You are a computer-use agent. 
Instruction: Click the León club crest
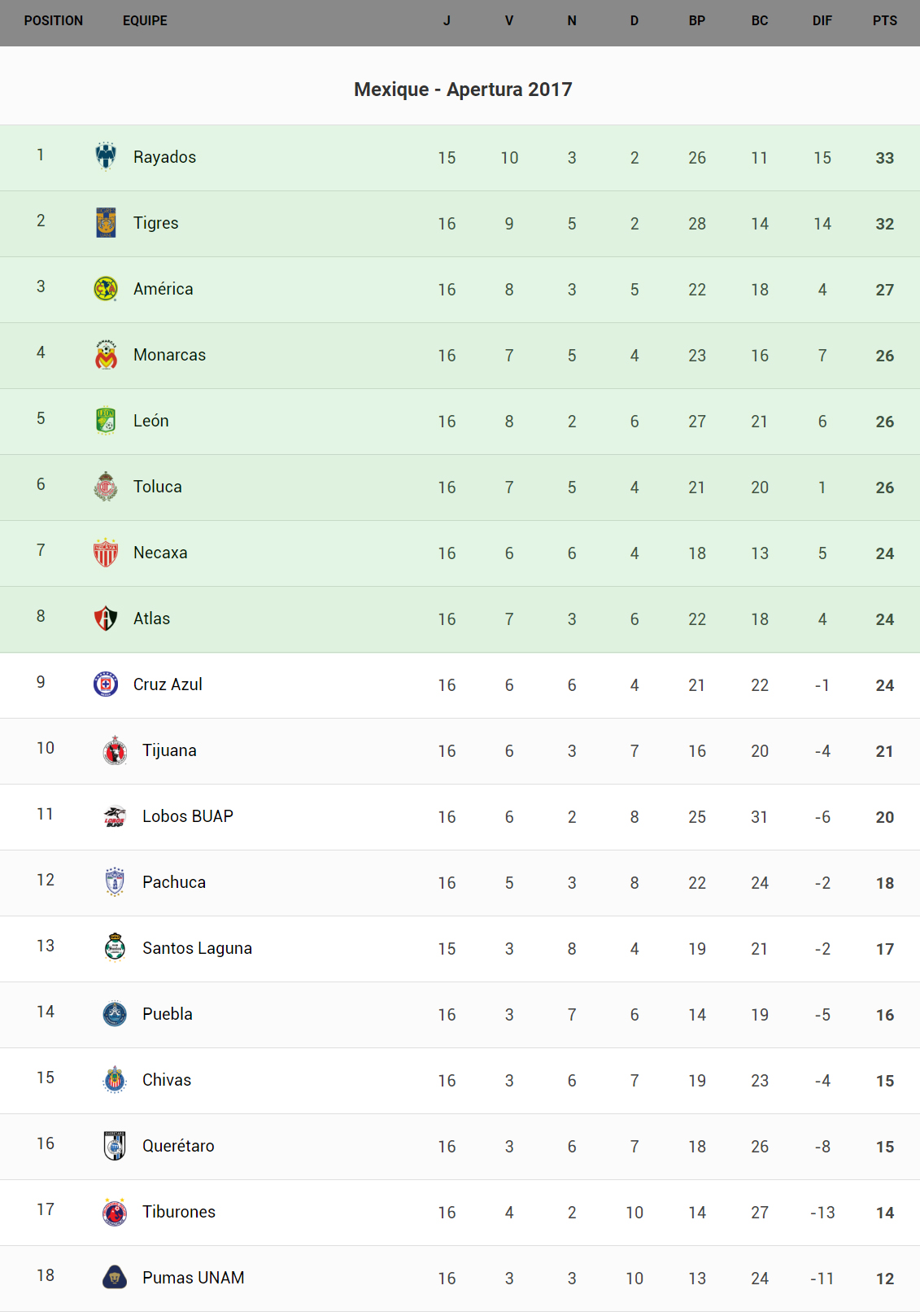pyautogui.click(x=106, y=420)
